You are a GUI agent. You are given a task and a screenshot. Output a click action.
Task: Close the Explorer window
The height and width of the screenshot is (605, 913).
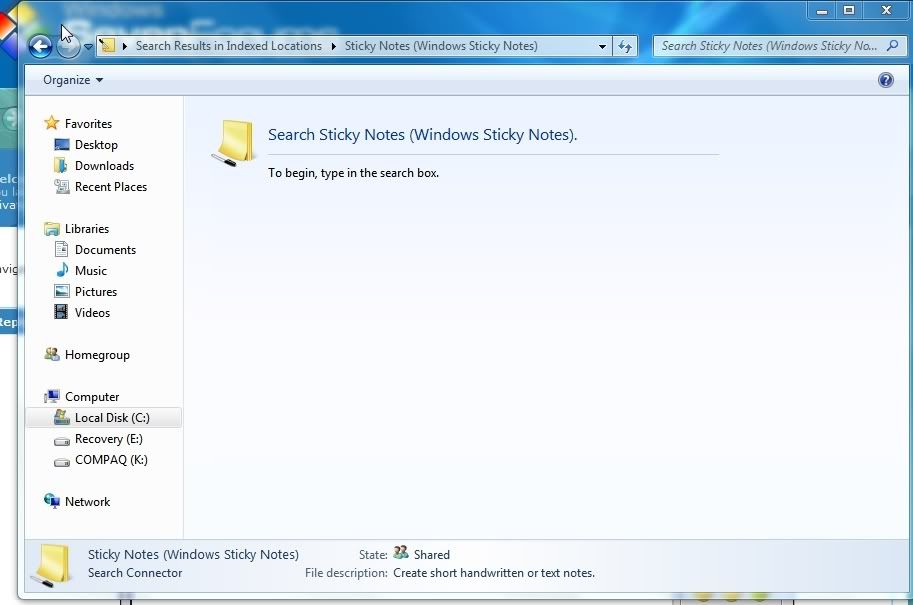pos(886,10)
